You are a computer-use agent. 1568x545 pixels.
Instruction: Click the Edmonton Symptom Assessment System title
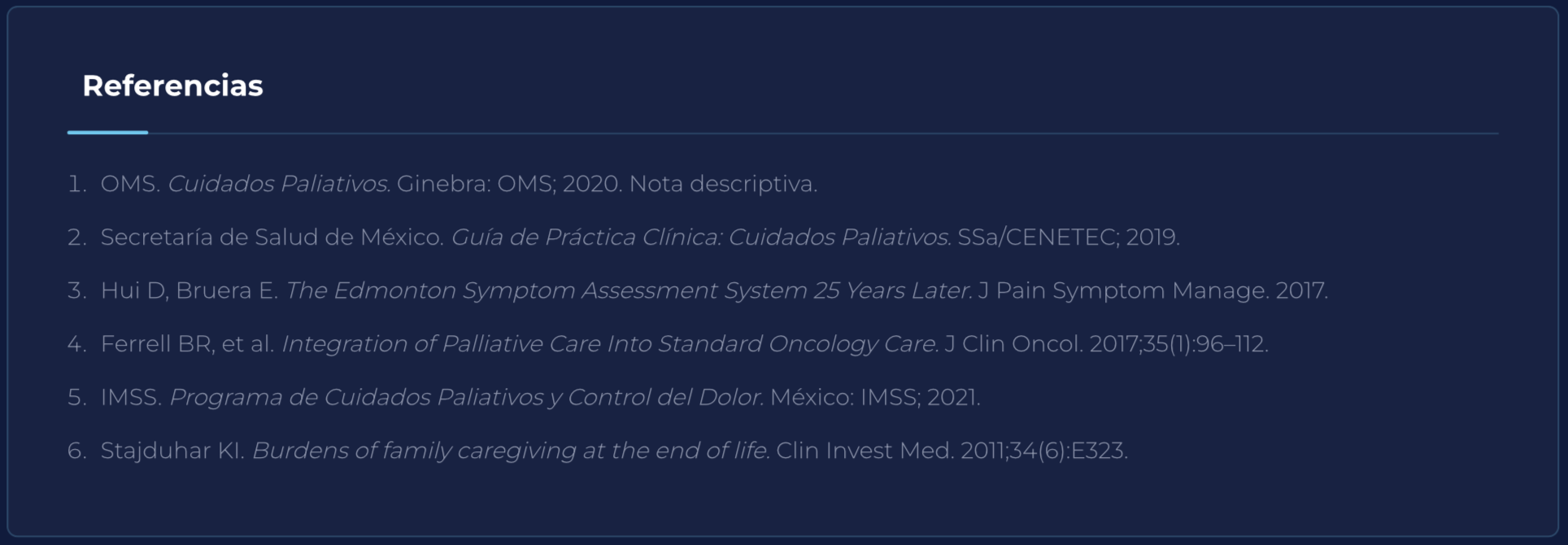[x=629, y=290]
